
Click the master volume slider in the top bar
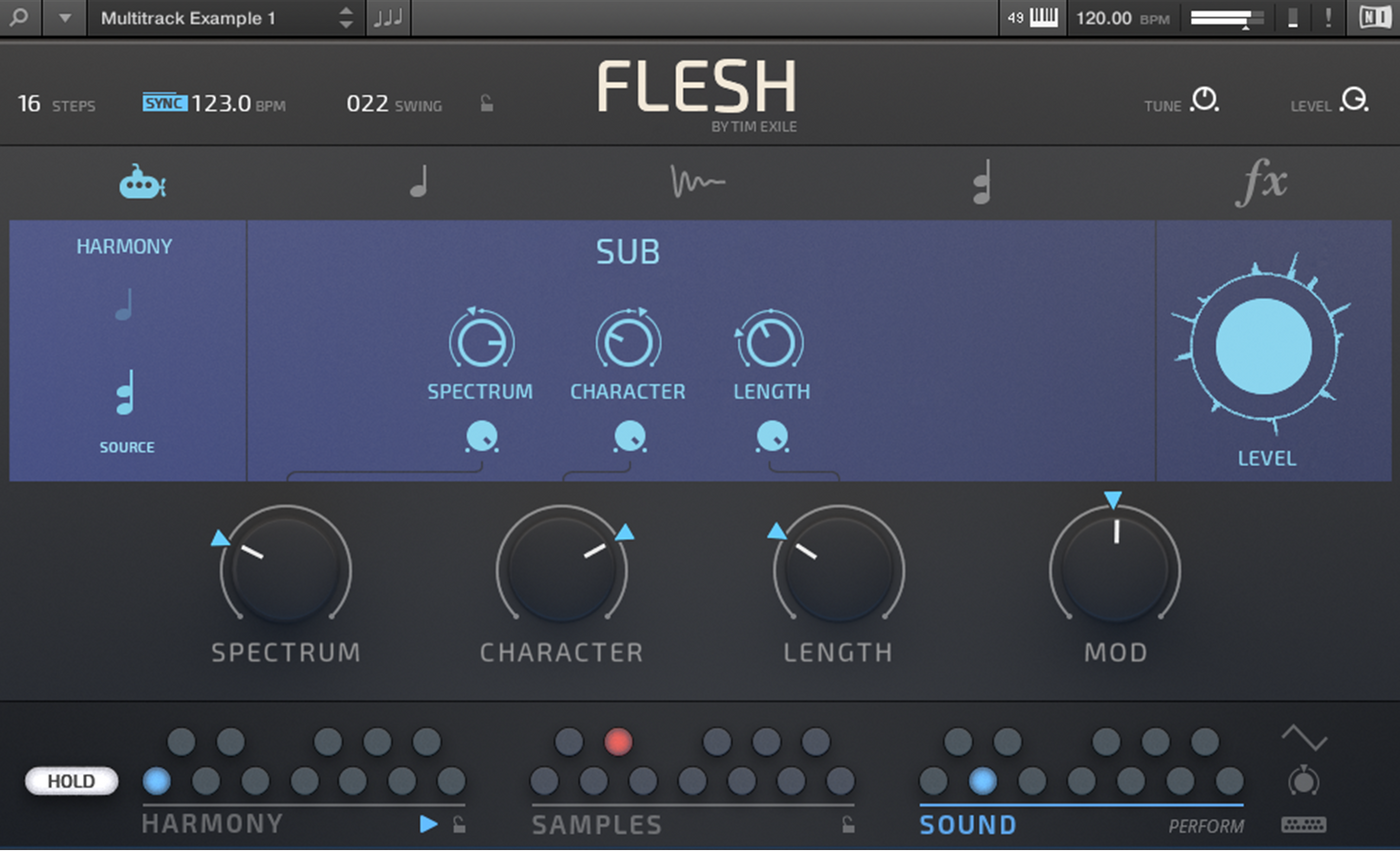click(1227, 18)
